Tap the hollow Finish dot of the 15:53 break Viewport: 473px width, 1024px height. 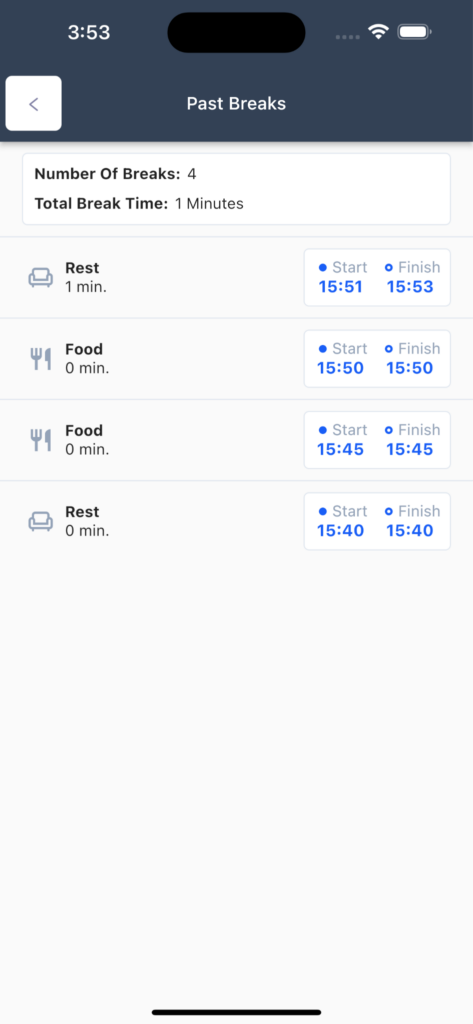click(x=389, y=268)
